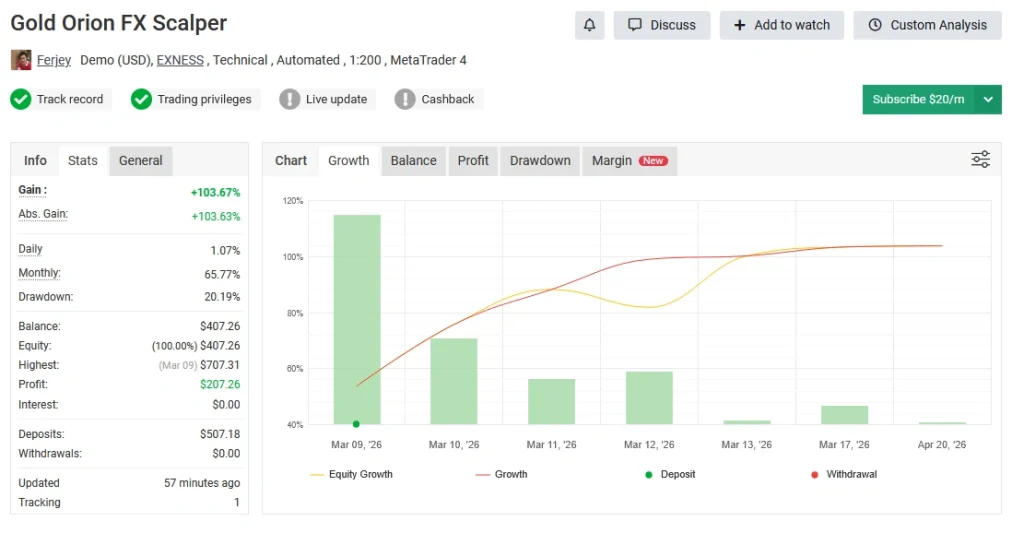Switch to the Profit chart tab
Viewport: 1024px width, 533px height.
coord(473,161)
